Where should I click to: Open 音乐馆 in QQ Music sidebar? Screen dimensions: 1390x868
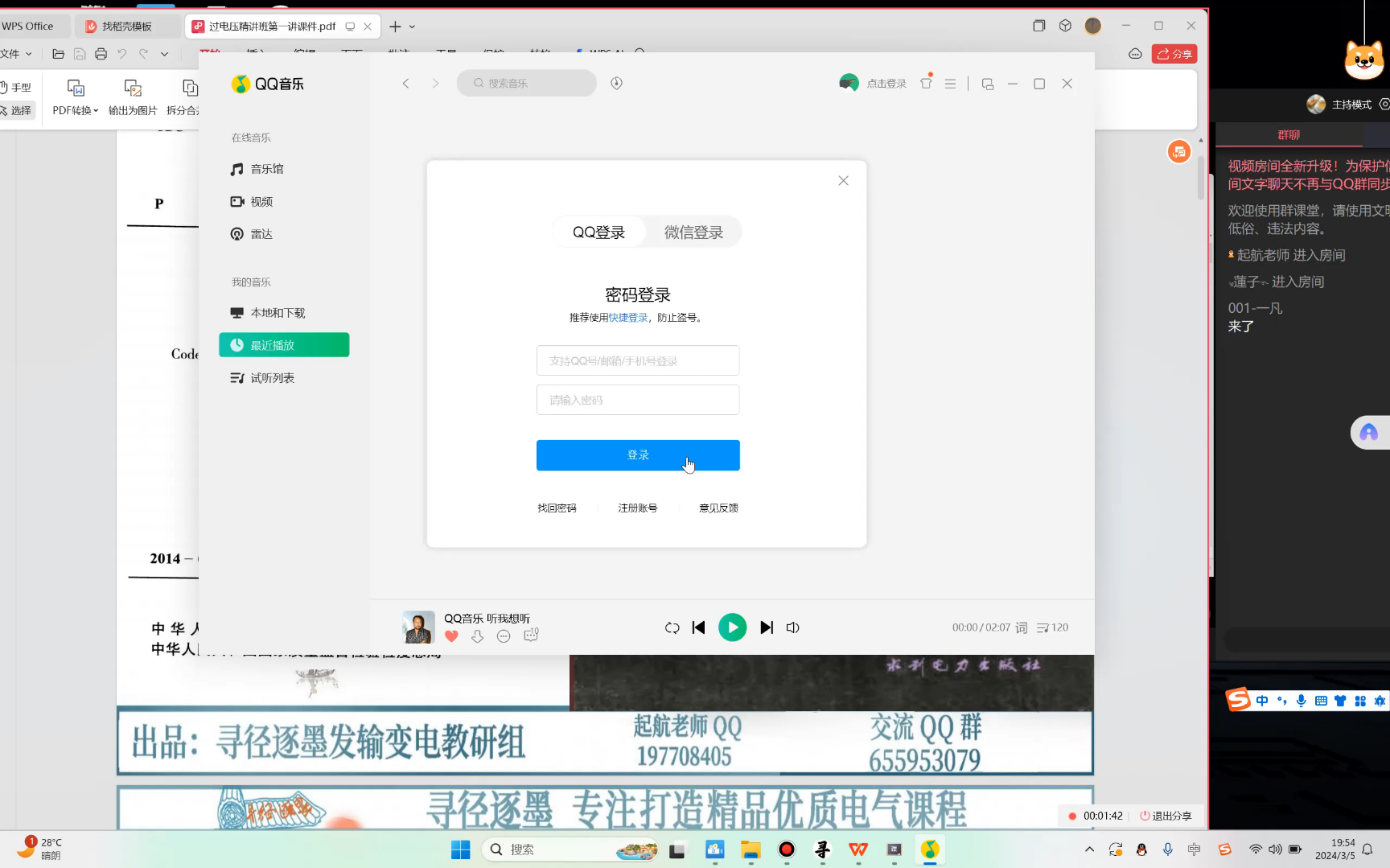tap(257, 169)
